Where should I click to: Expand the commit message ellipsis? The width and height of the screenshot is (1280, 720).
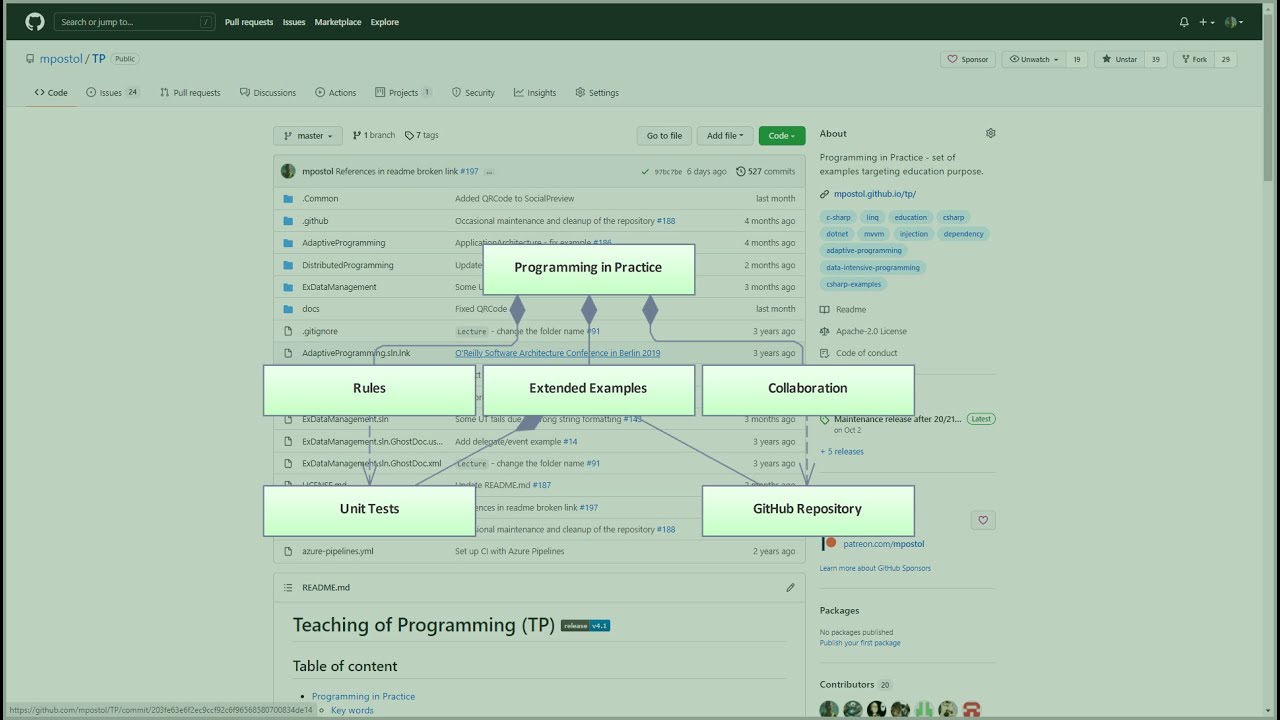click(x=489, y=172)
